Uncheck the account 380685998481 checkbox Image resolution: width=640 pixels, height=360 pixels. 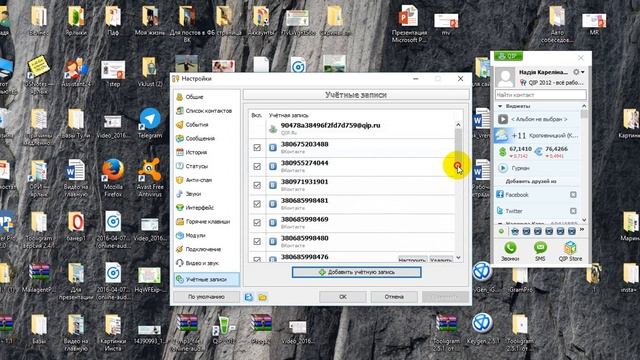tap(257, 204)
